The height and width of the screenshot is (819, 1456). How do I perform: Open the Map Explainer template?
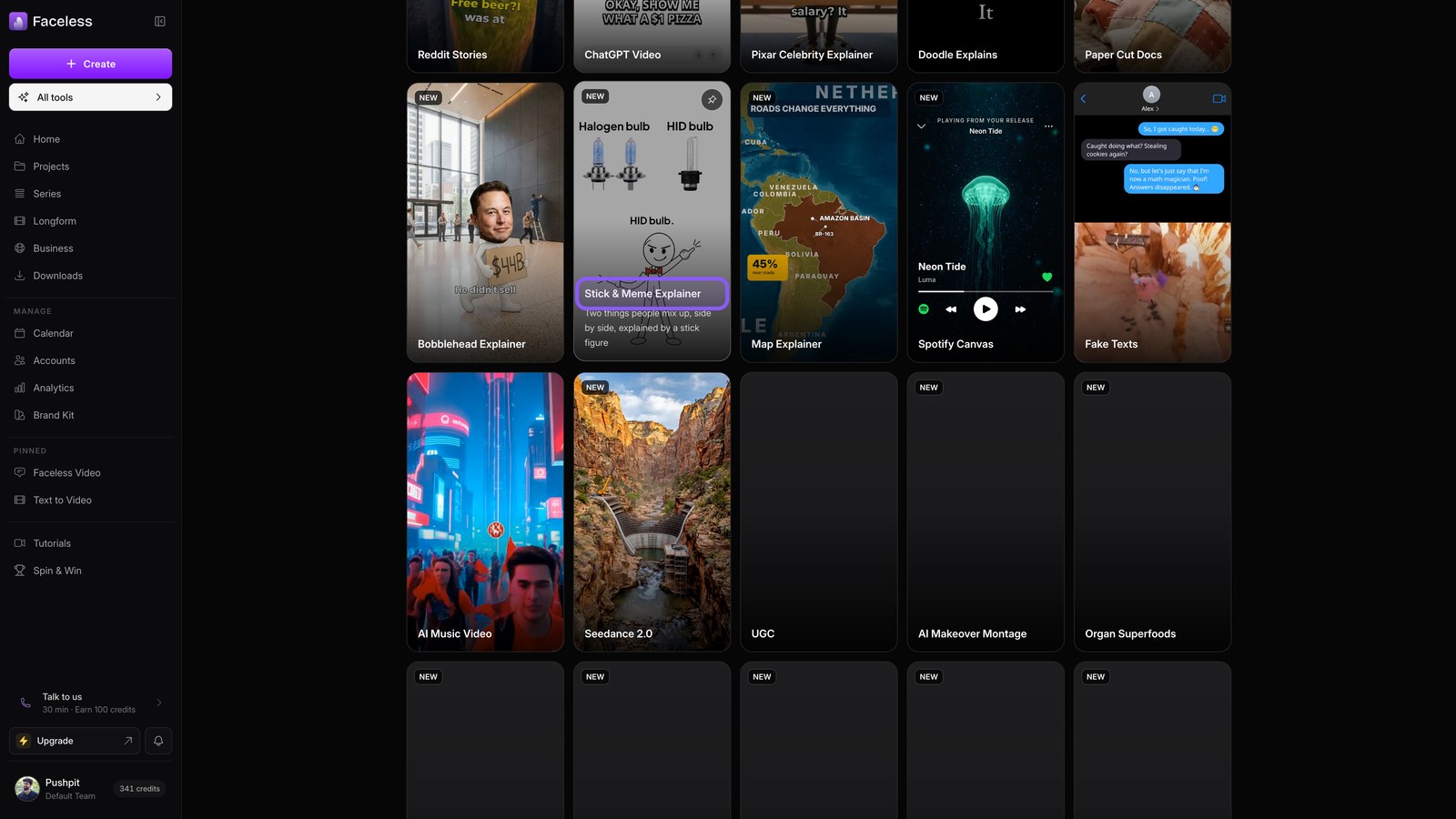(818, 222)
